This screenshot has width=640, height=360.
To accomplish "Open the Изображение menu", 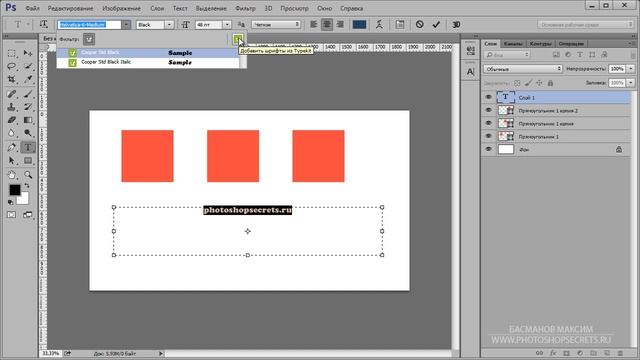I will 121,8.
